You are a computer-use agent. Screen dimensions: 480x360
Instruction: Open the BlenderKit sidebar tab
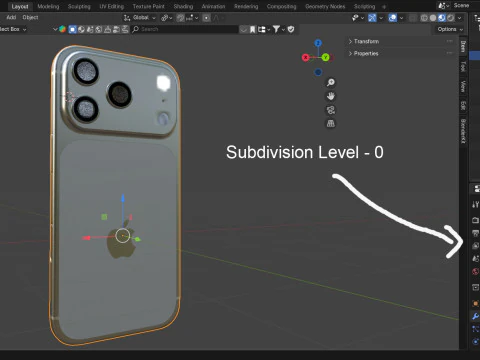point(463,131)
